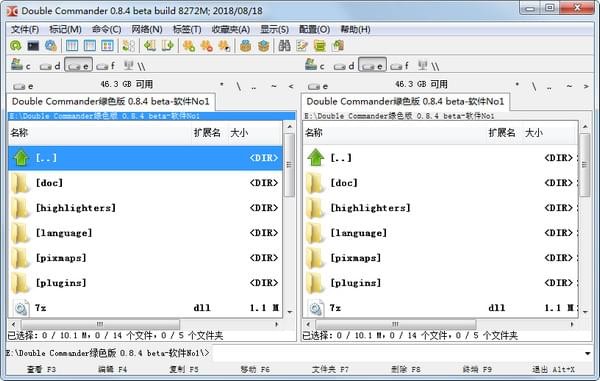This screenshot has width=600, height=381.
Task: Click left panel favorites asterisk button
Action: 222,86
